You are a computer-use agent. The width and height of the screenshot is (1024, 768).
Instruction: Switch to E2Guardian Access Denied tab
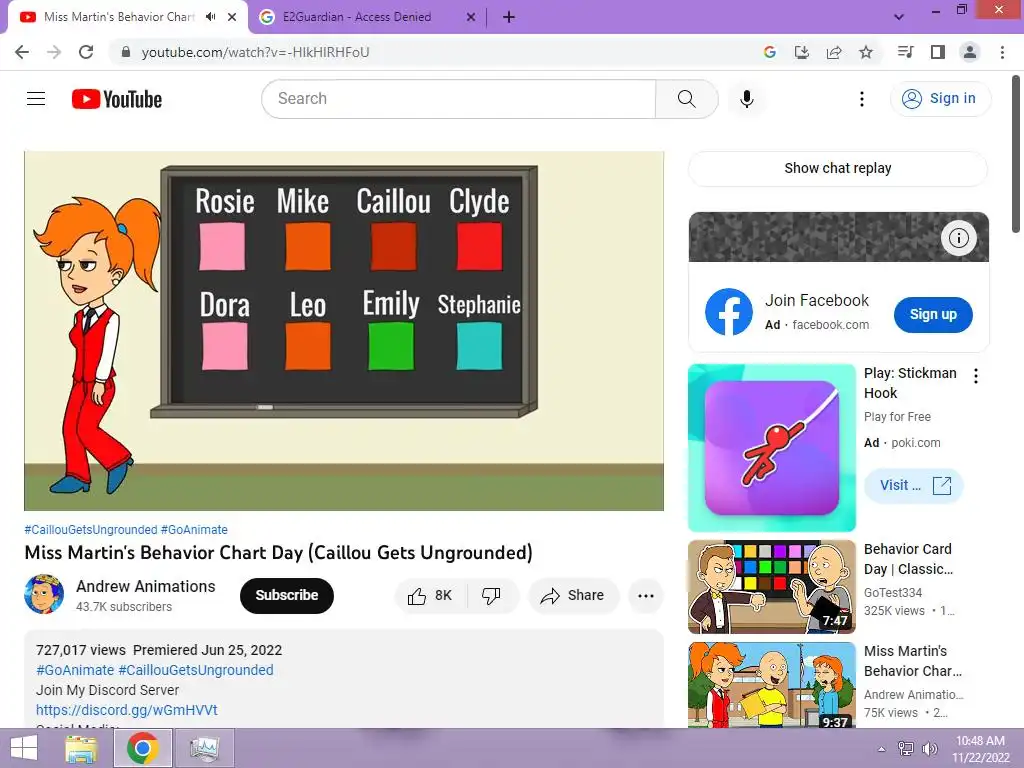[x=357, y=17]
